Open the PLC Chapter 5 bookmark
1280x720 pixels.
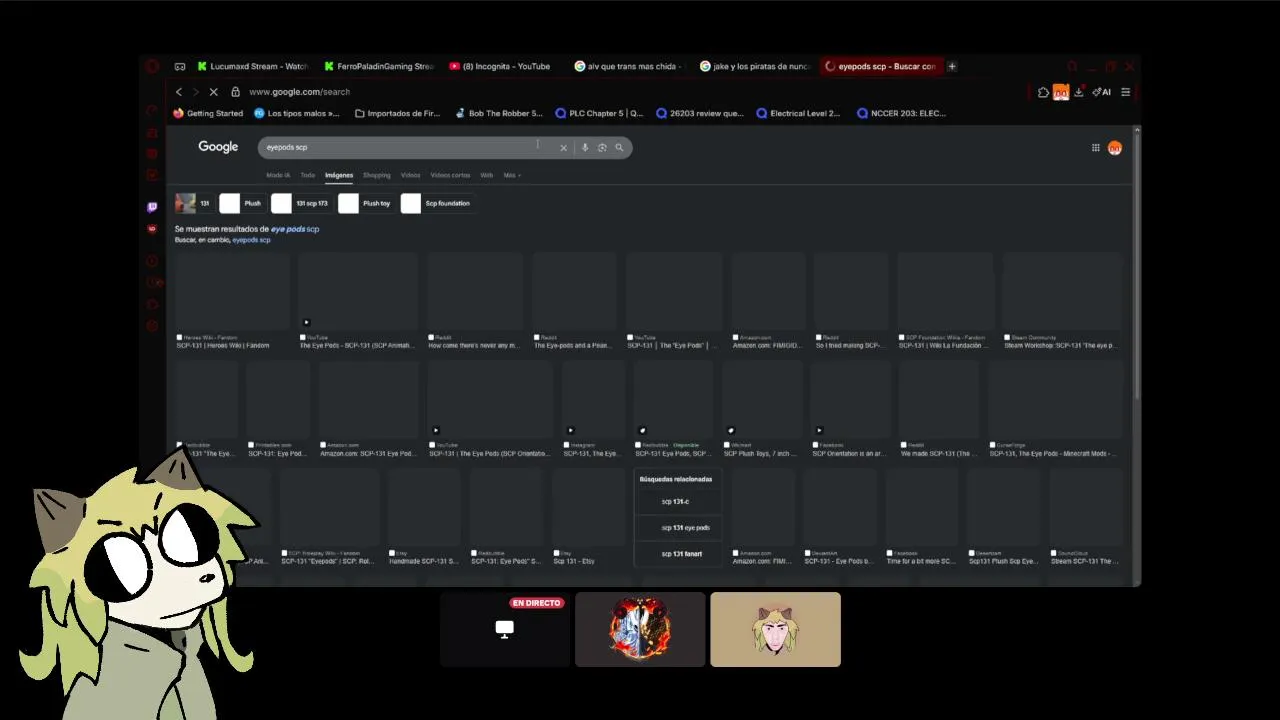[x=600, y=114]
